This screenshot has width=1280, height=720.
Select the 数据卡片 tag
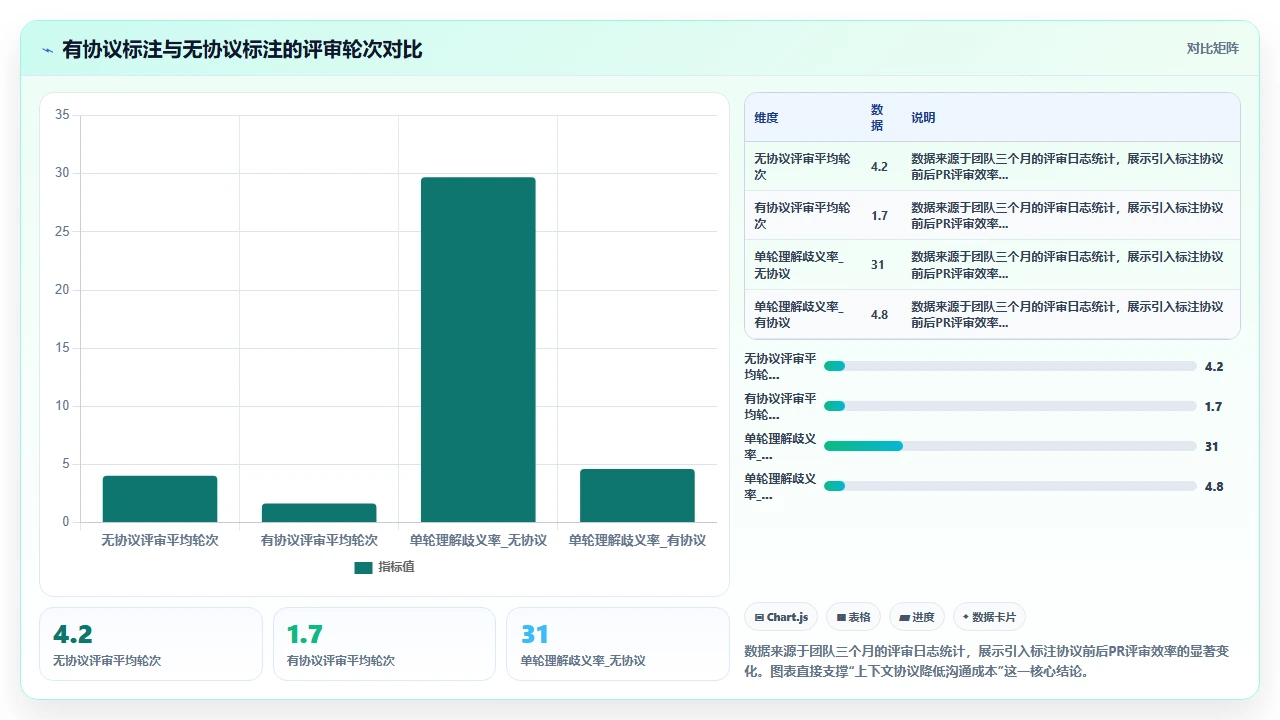click(989, 617)
